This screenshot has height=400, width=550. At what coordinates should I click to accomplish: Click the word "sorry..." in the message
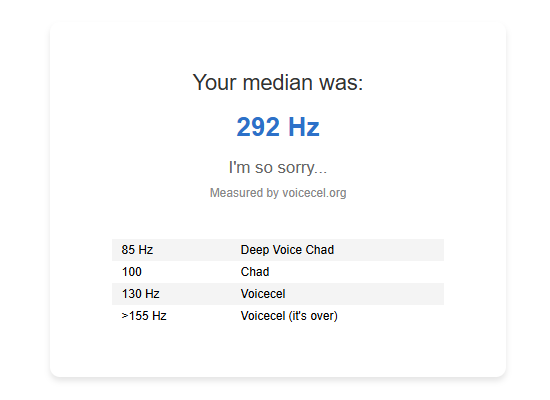302,168
